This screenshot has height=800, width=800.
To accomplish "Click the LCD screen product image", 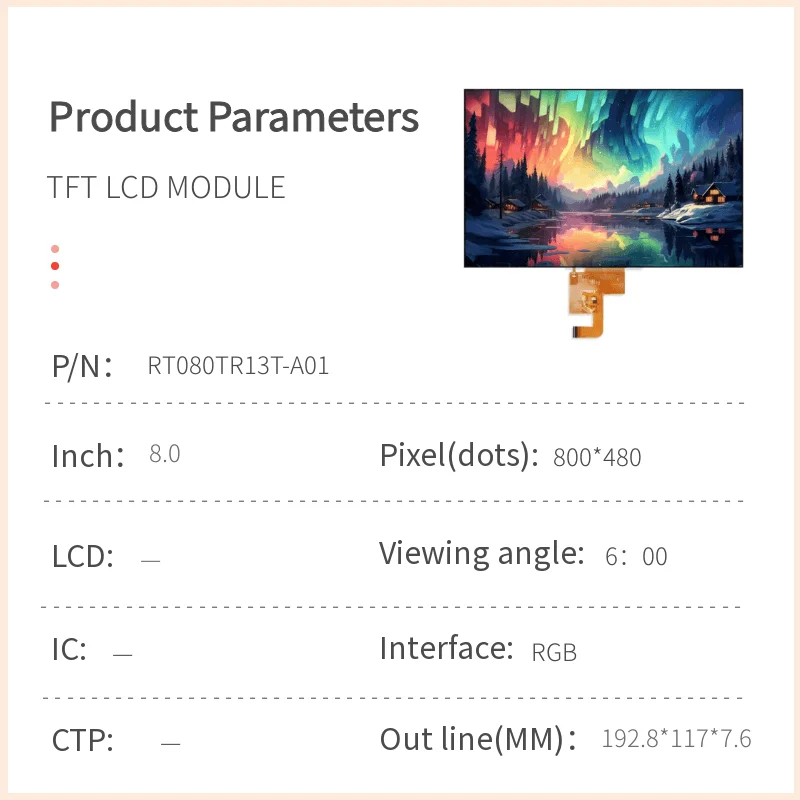I will tap(603, 178).
